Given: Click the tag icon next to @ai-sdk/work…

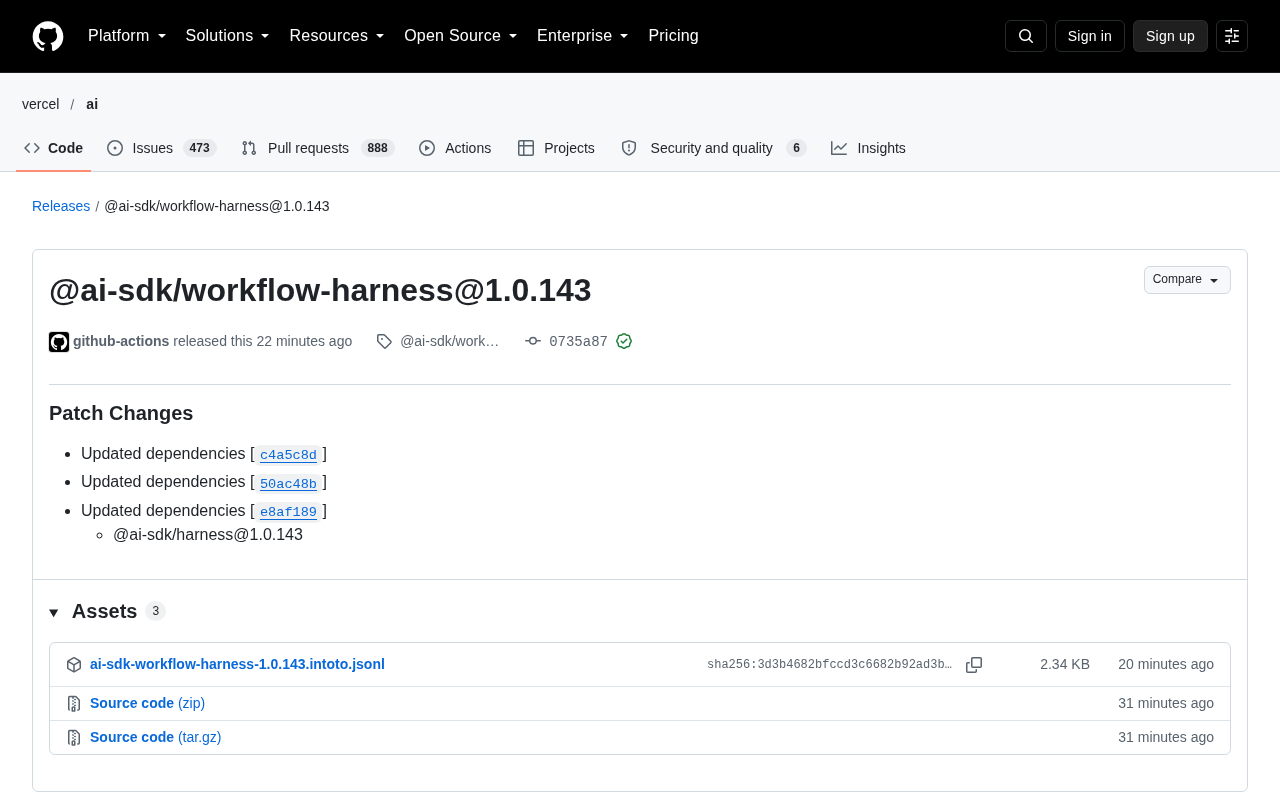Looking at the screenshot, I should tap(384, 341).
